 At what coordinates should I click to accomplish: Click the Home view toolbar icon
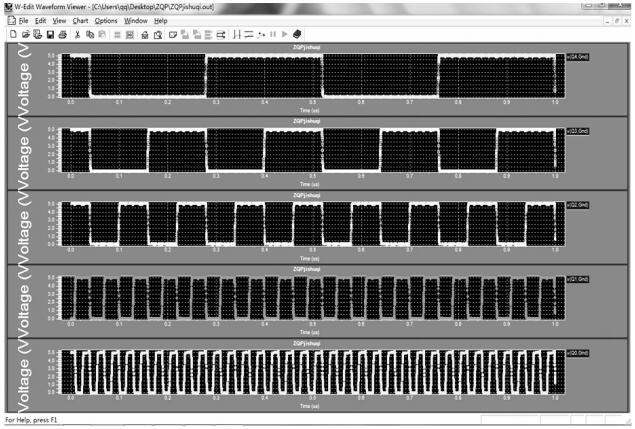pyautogui.click(x=145, y=35)
